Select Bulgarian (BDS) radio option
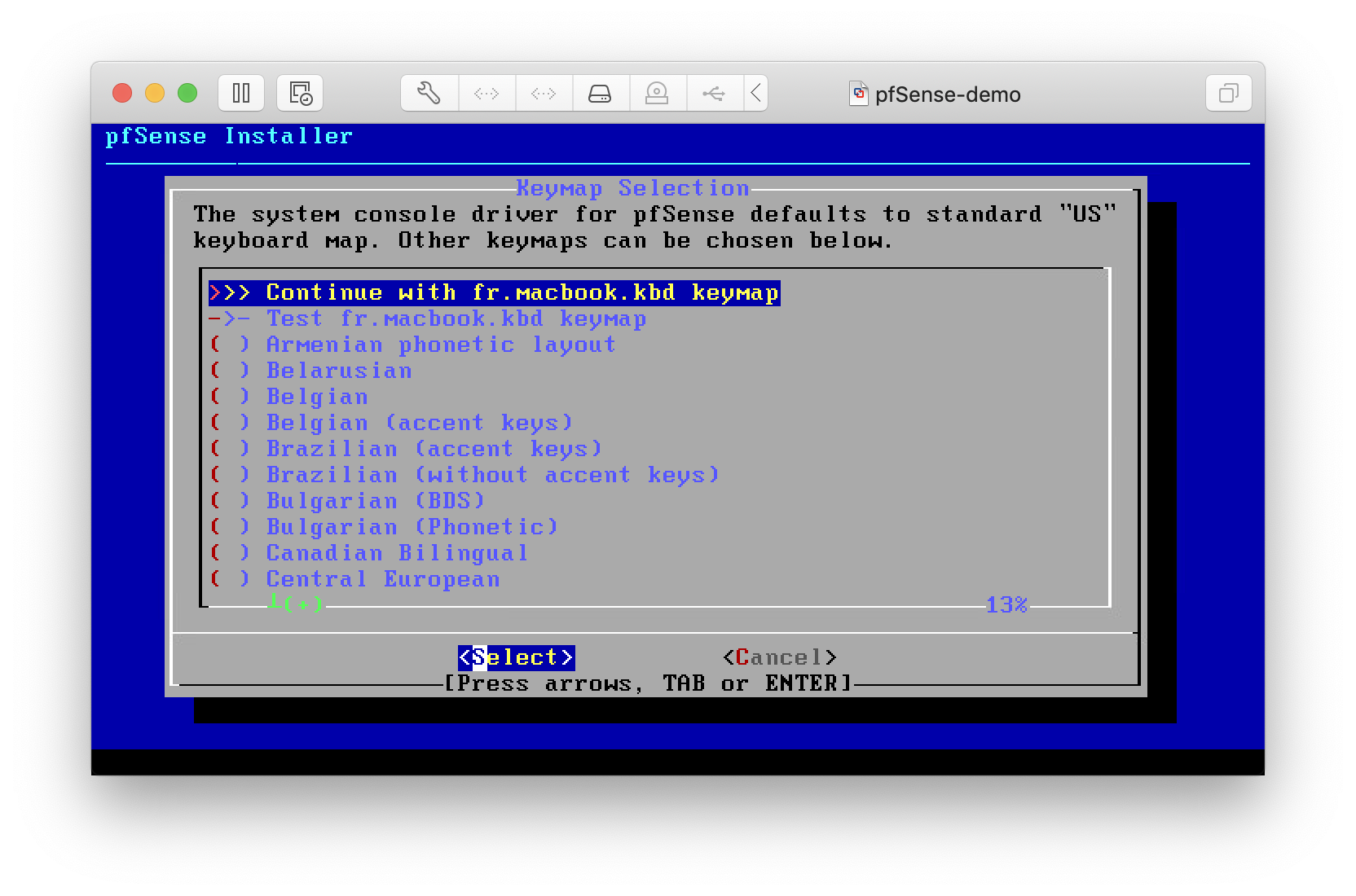Screen dimensions: 1356x896 point(230,501)
